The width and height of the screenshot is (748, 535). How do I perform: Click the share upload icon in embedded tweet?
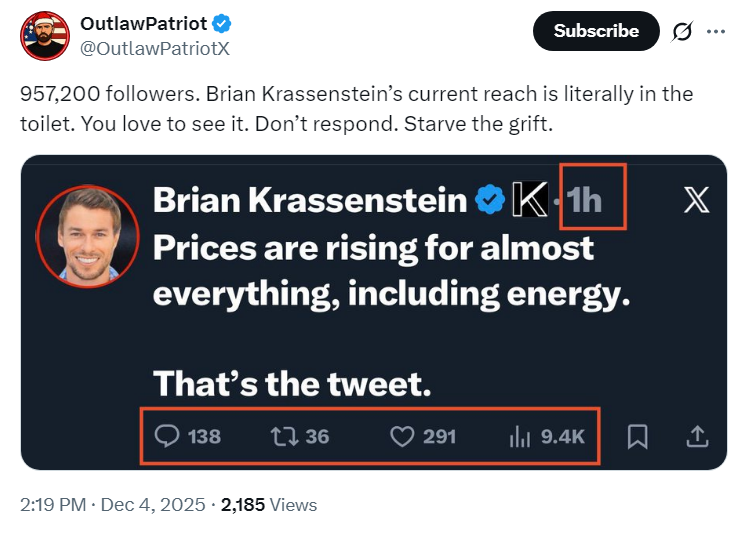pyautogui.click(x=697, y=436)
